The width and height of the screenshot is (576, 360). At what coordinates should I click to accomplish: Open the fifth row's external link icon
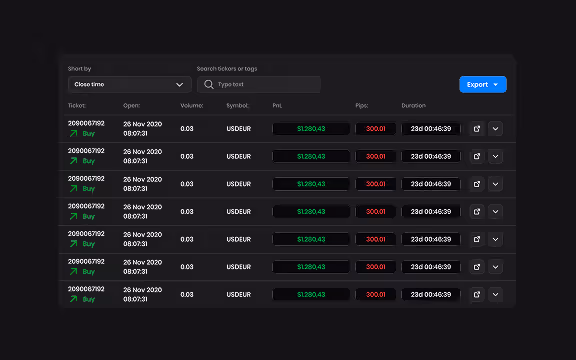[476, 239]
